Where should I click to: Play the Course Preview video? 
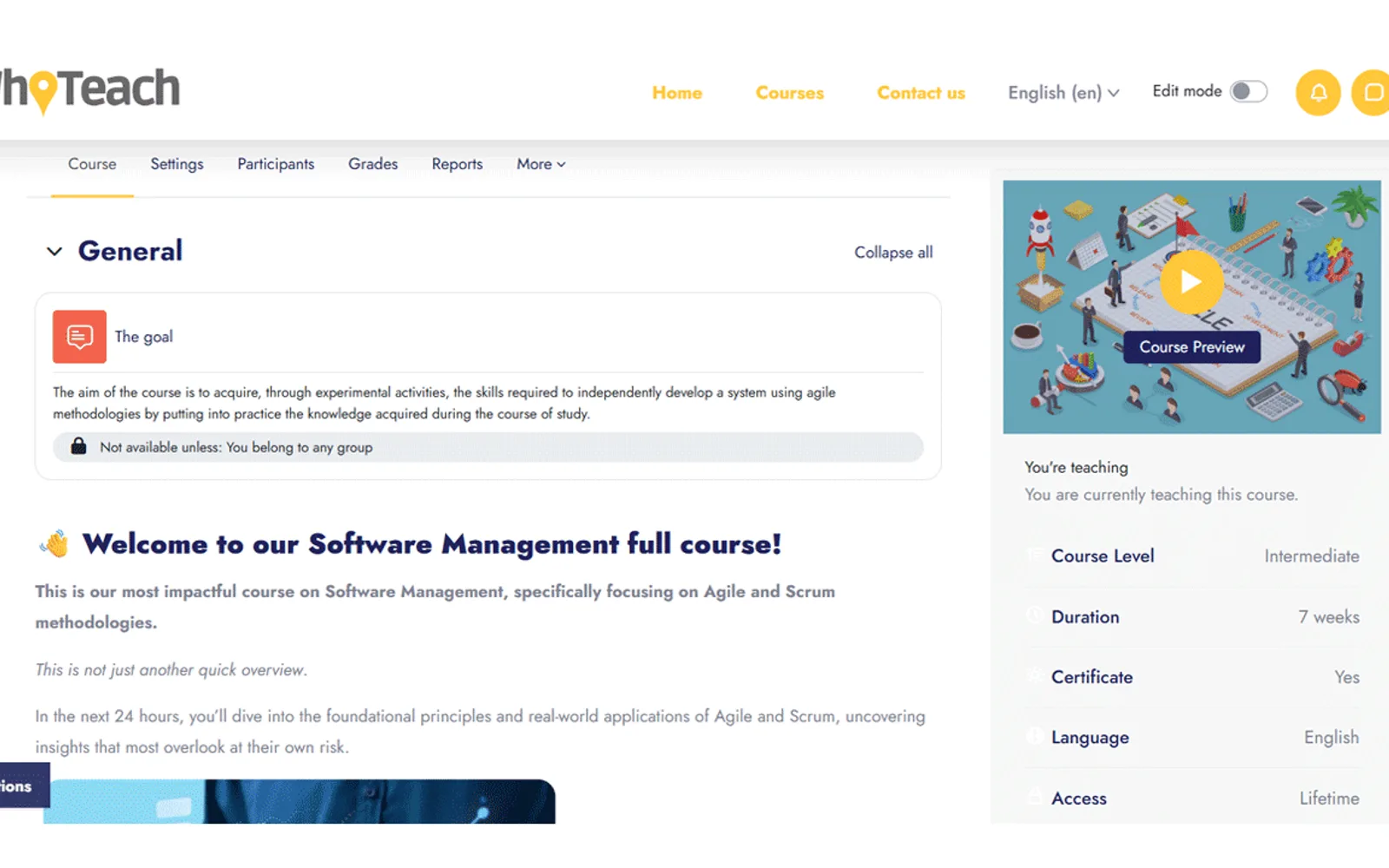point(1191,282)
